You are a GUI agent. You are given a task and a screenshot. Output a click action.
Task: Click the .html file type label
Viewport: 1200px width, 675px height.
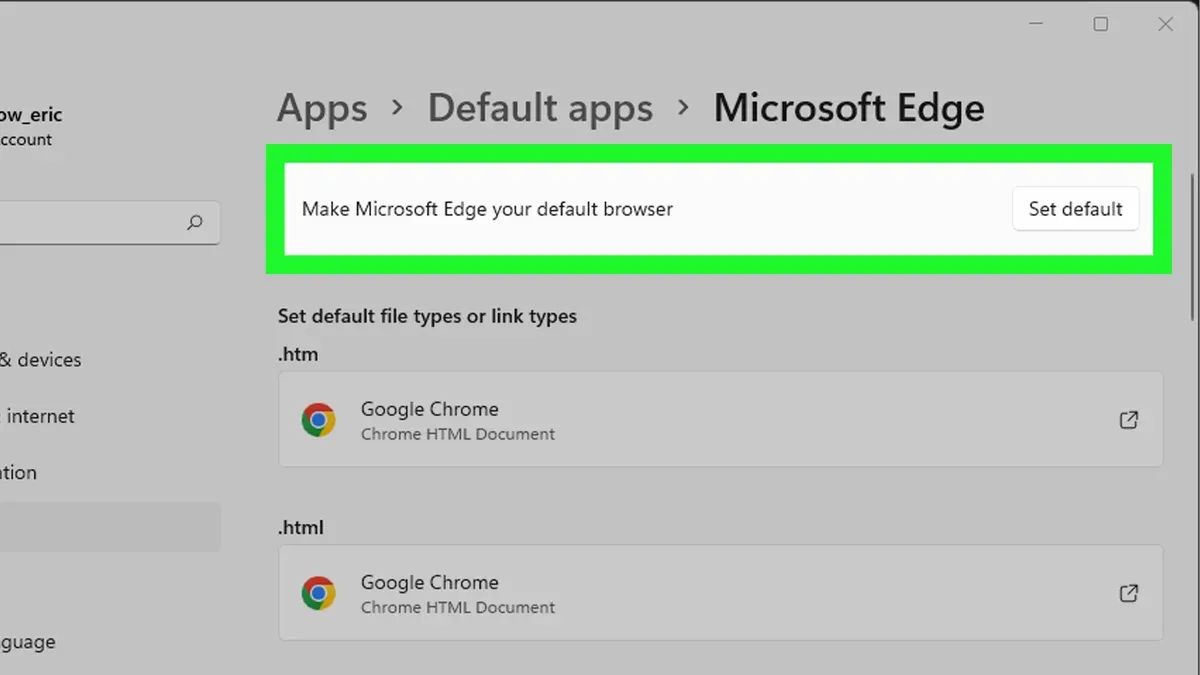301,527
